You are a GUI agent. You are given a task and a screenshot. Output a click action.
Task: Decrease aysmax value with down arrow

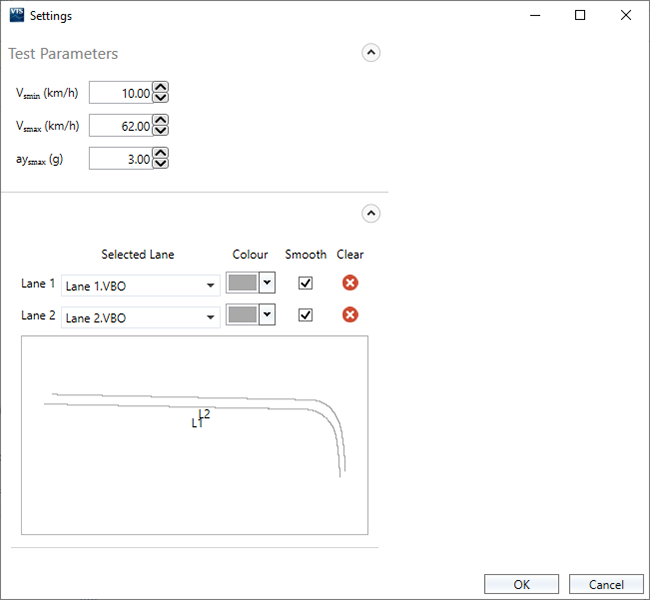pos(161,164)
